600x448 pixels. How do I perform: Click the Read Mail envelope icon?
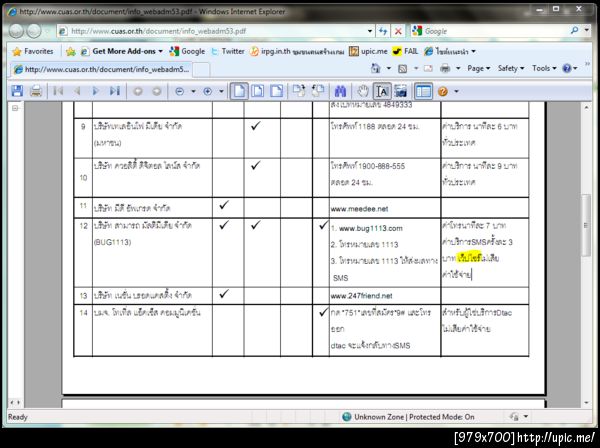click(428, 68)
